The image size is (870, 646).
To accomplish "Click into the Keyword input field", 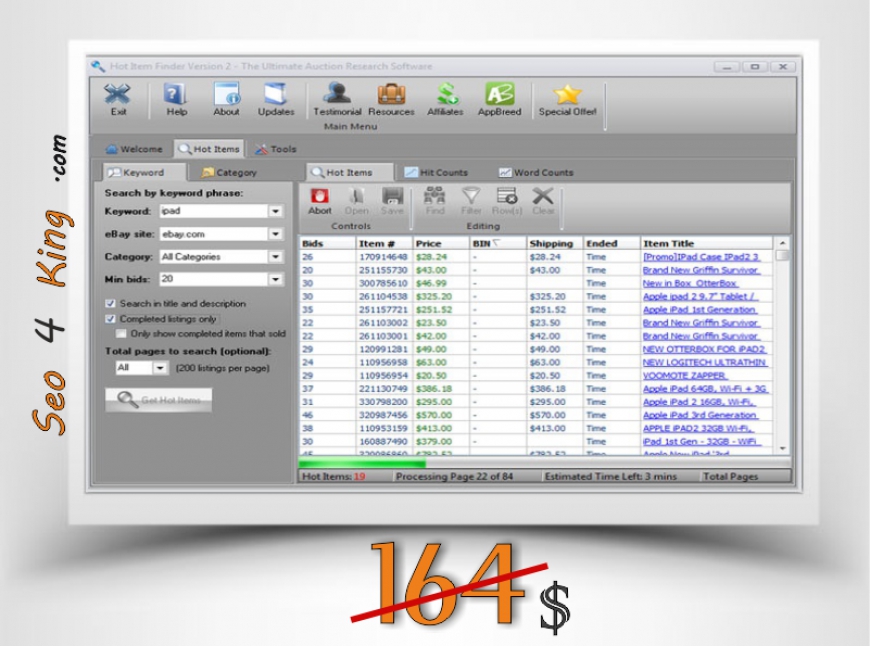I will pyautogui.click(x=214, y=211).
